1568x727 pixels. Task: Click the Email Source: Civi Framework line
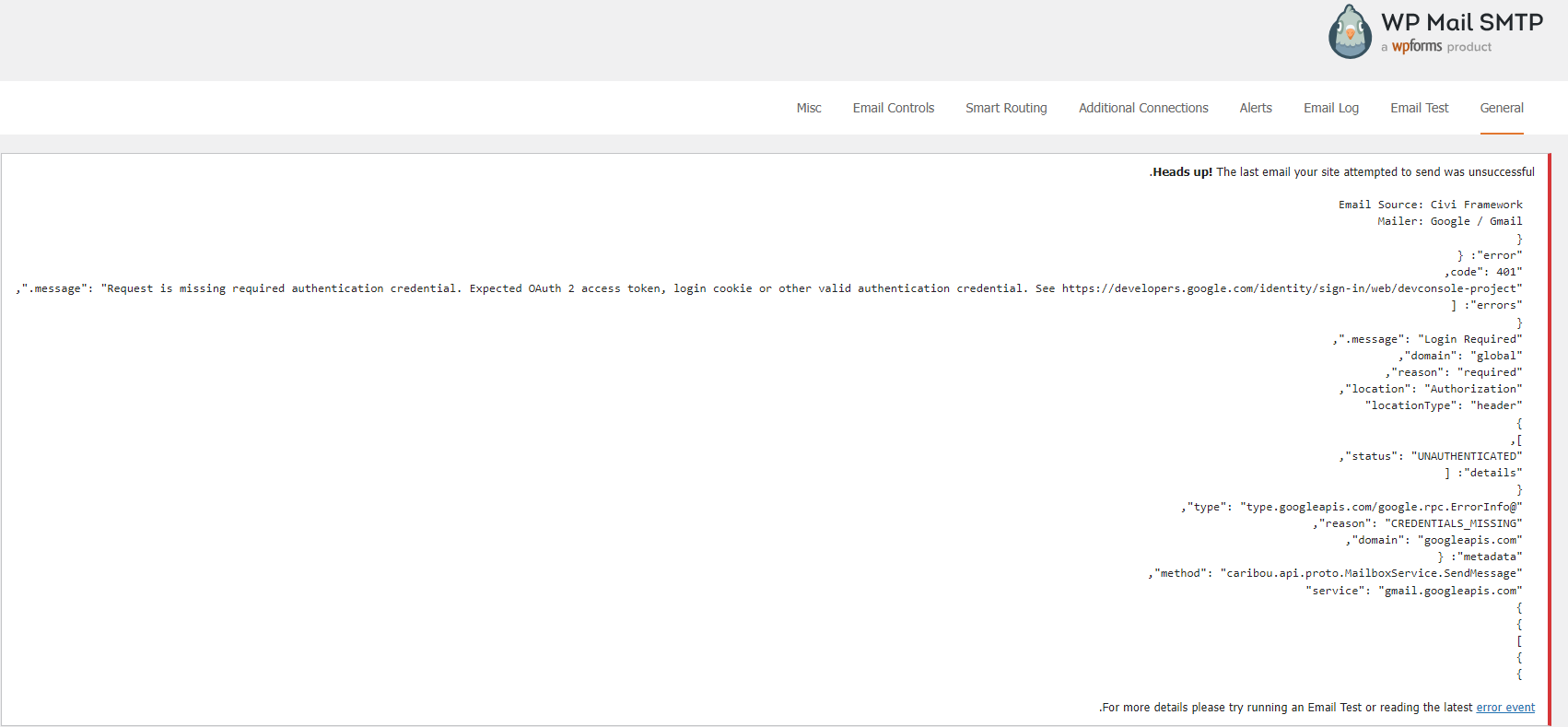tap(1430, 205)
